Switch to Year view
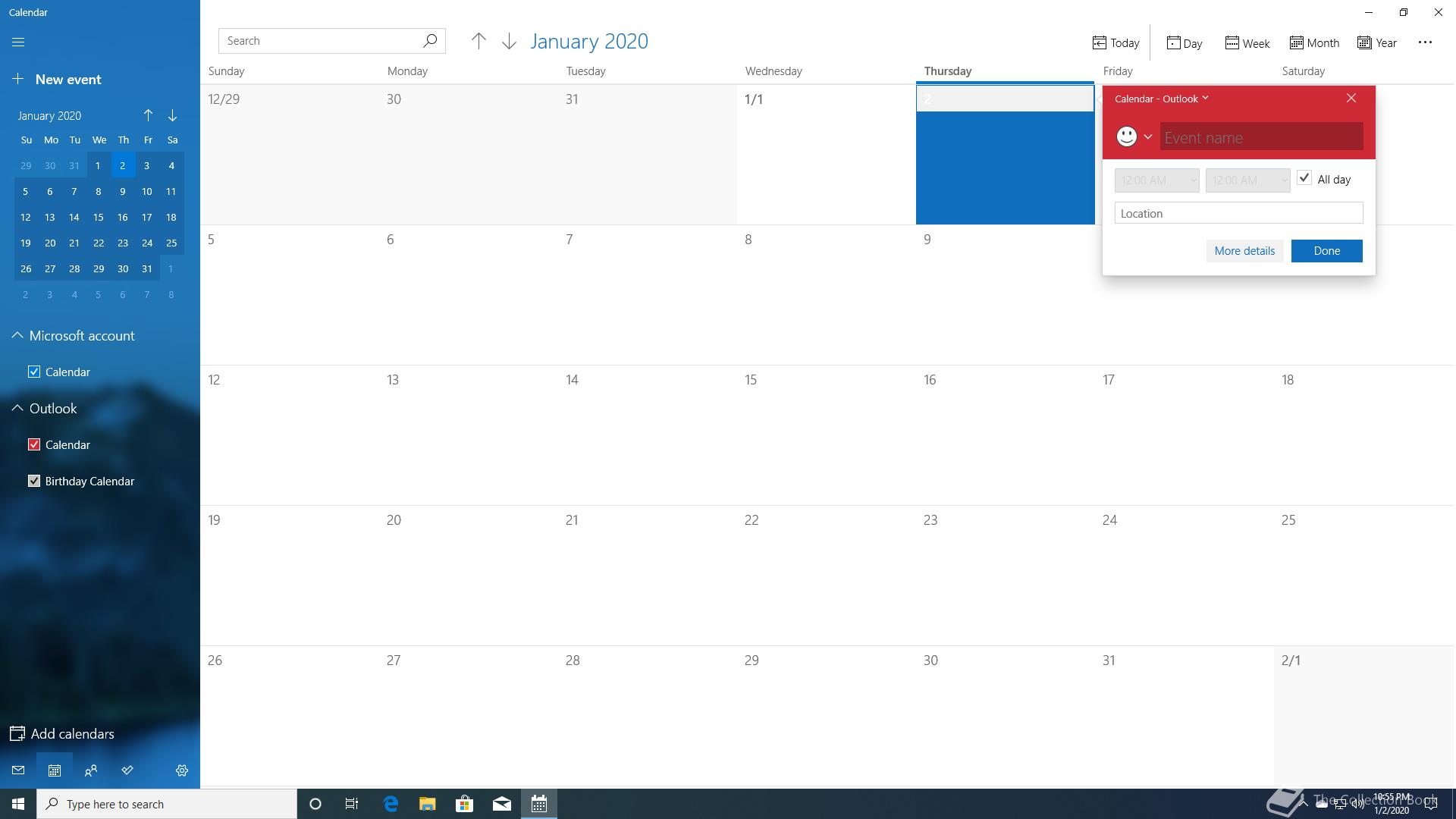This screenshot has height=819, width=1456. tap(1377, 42)
